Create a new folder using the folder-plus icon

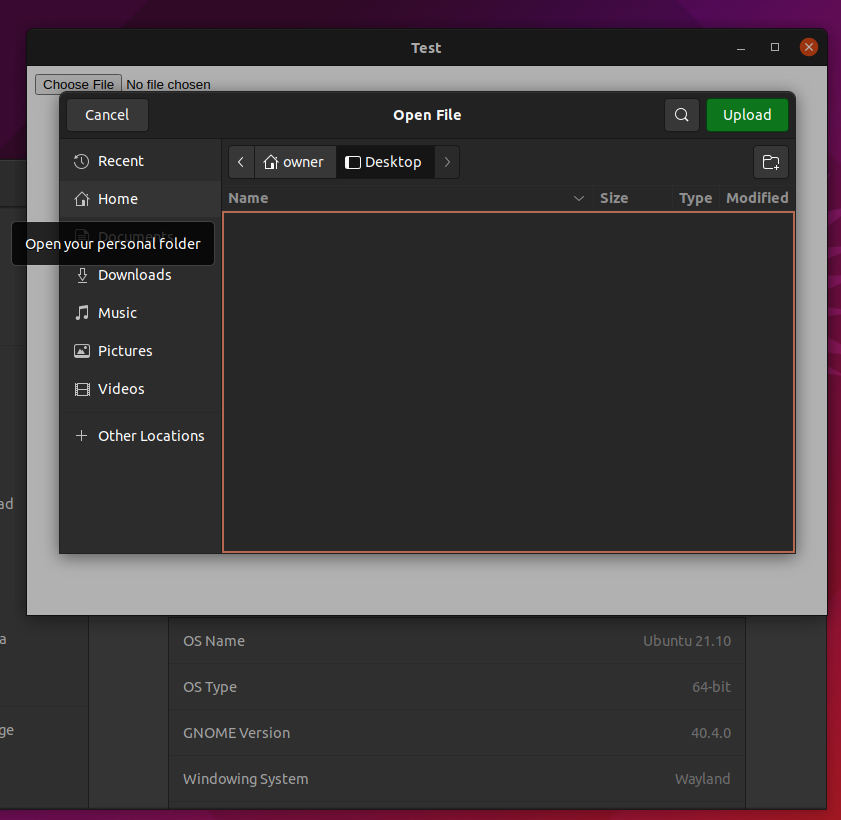click(x=771, y=162)
